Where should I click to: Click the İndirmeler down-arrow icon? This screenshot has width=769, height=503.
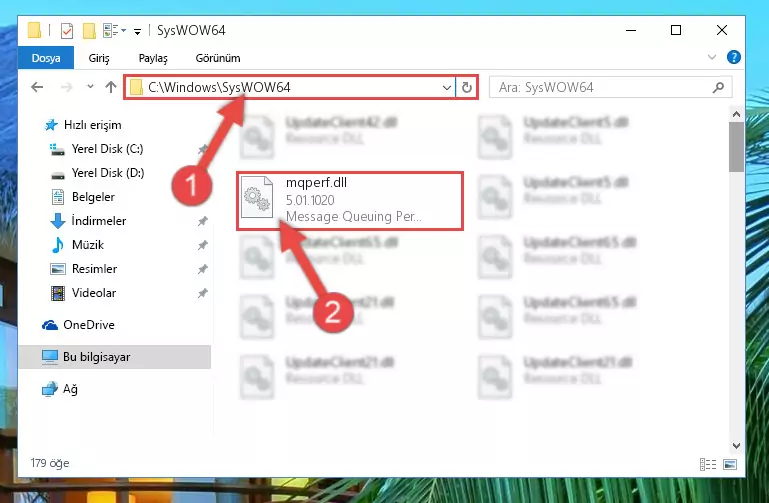click(57, 221)
